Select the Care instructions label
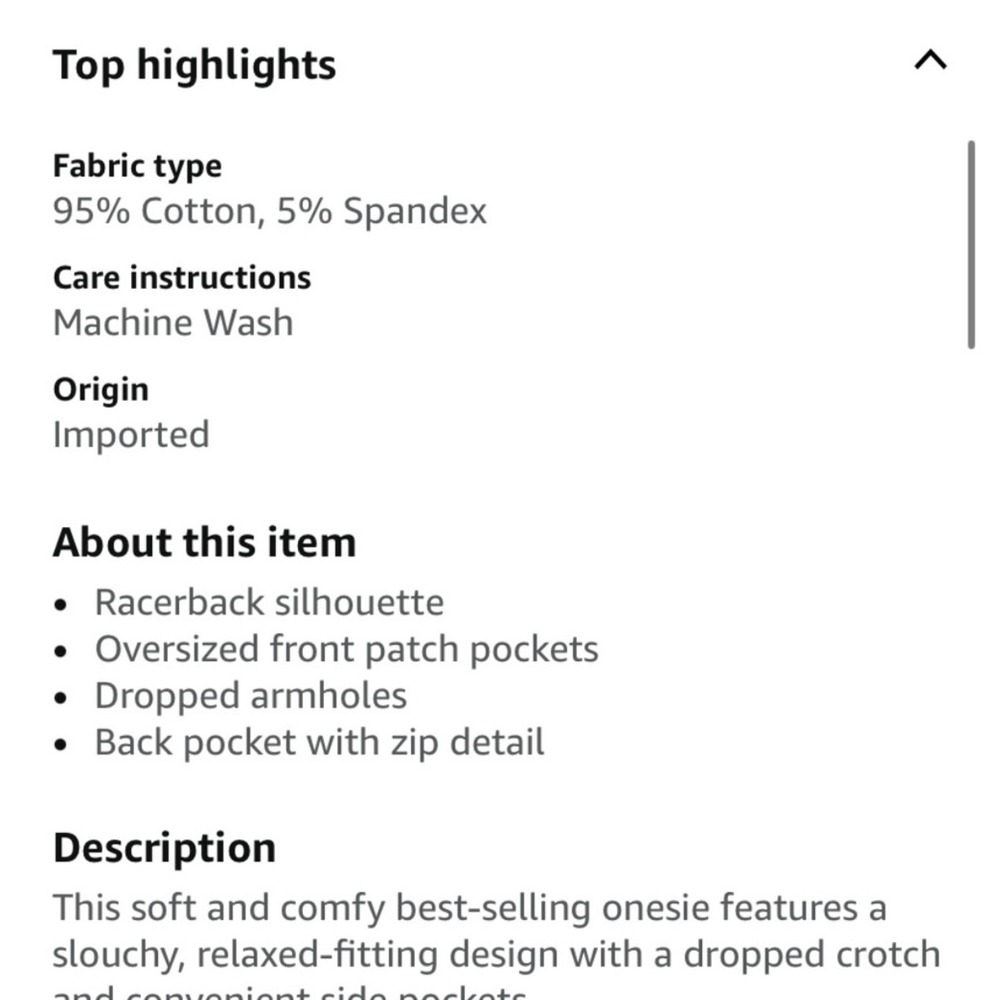Viewport: 1000px width, 1000px height. pyautogui.click(x=182, y=278)
